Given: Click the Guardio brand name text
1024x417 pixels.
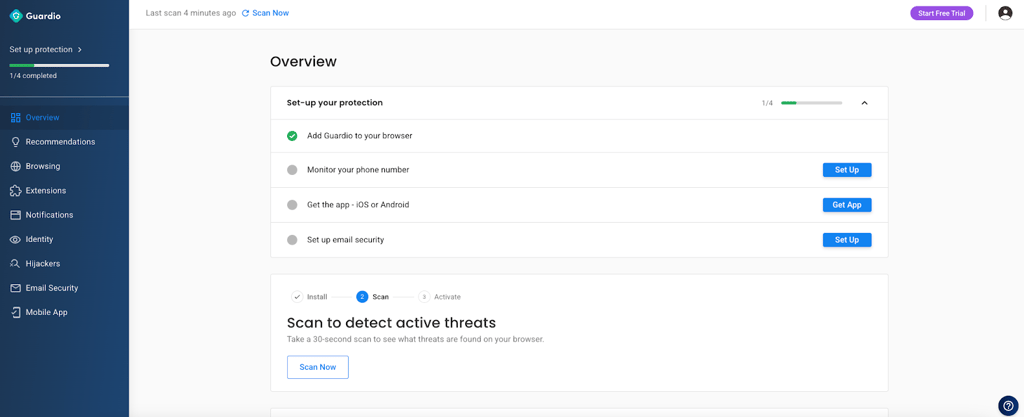Looking at the screenshot, I should [x=43, y=16].
